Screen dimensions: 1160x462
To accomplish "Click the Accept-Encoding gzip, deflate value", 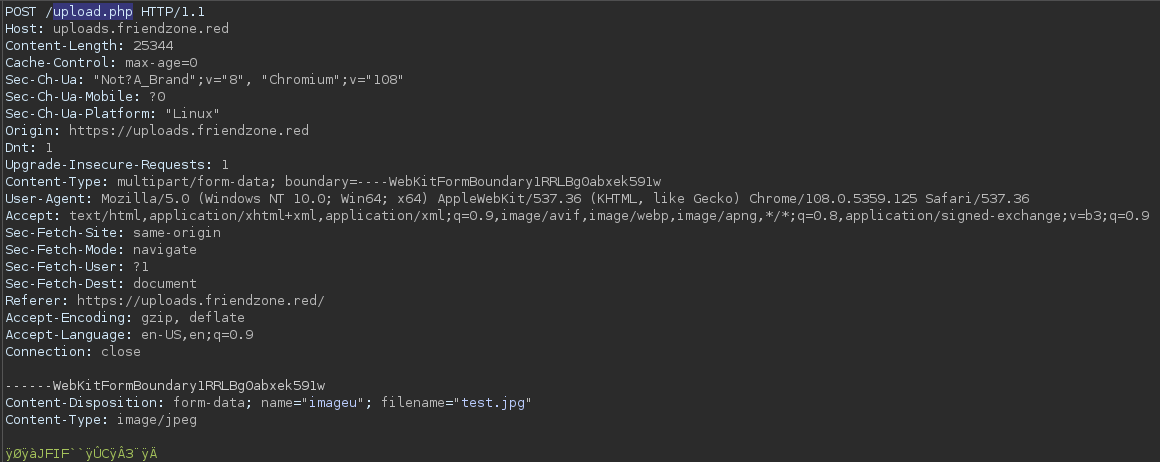I will point(193,318).
